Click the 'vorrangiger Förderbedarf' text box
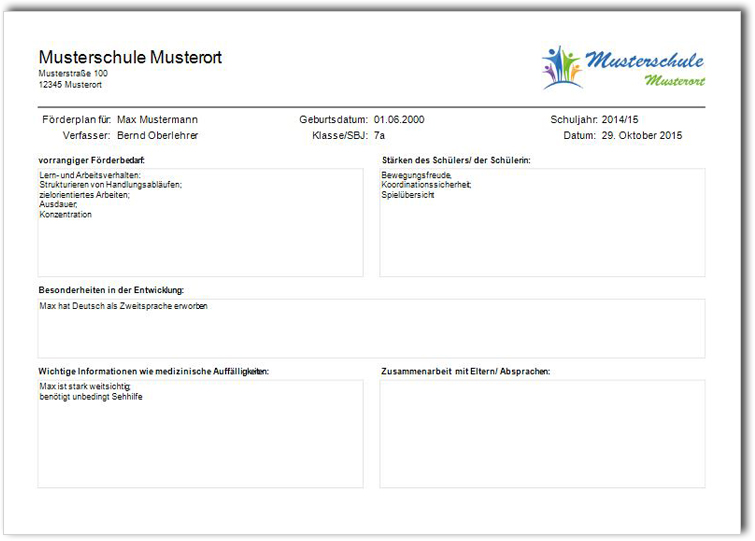The height and width of the screenshot is (541, 755). click(x=200, y=222)
